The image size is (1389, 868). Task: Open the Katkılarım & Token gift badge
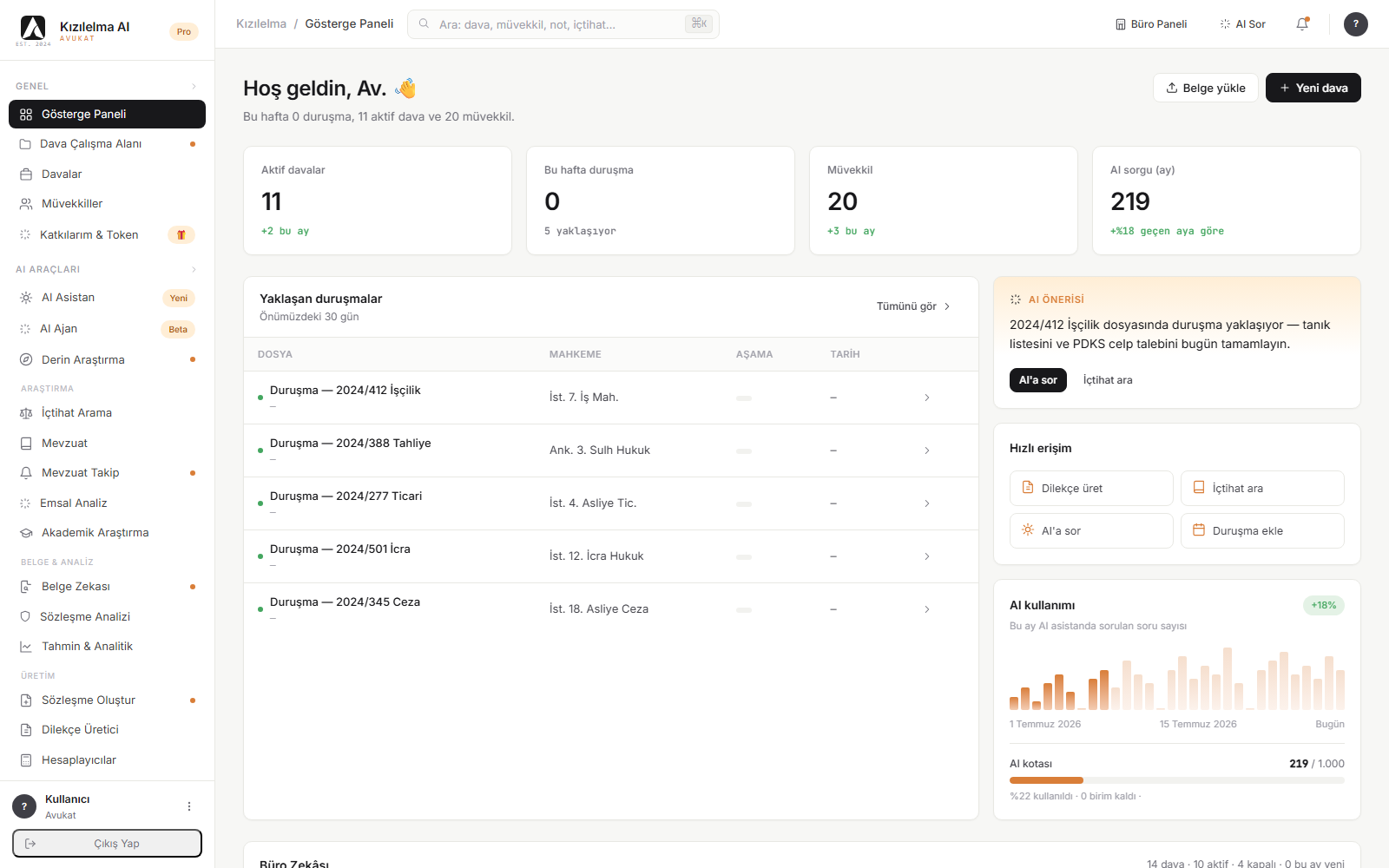click(x=181, y=235)
